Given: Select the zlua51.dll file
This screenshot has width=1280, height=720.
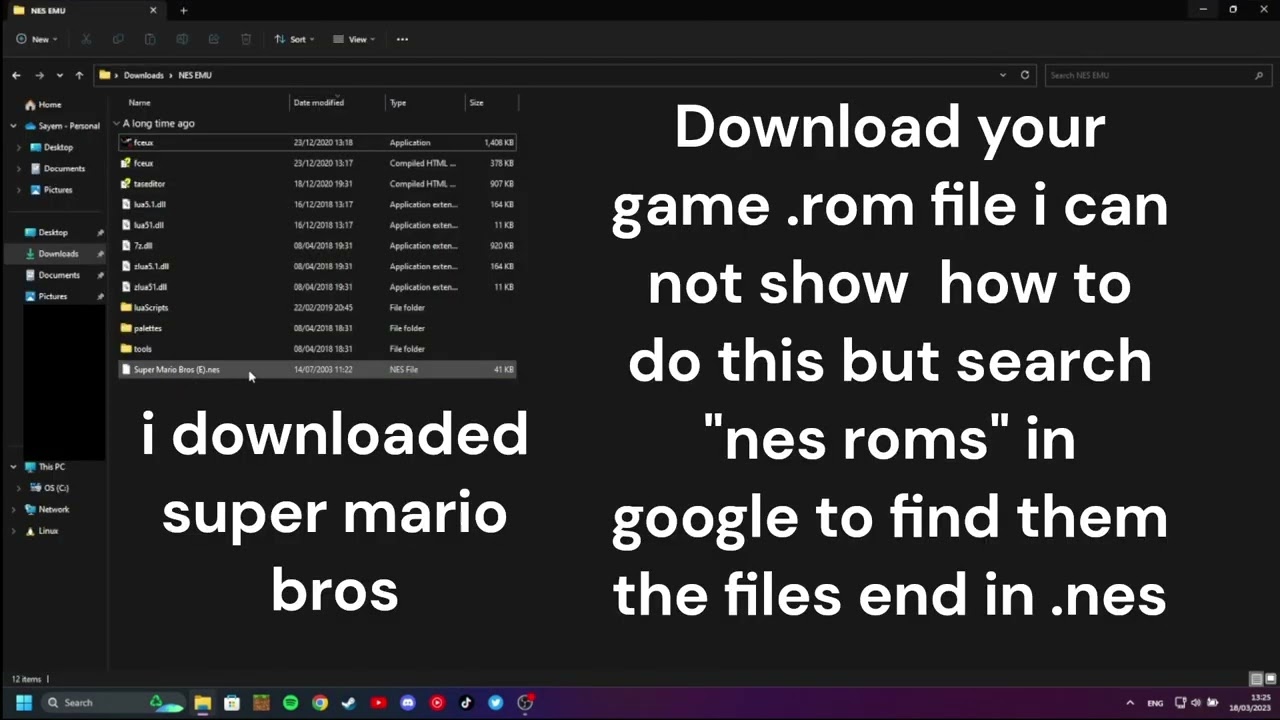Looking at the screenshot, I should click(316, 287).
